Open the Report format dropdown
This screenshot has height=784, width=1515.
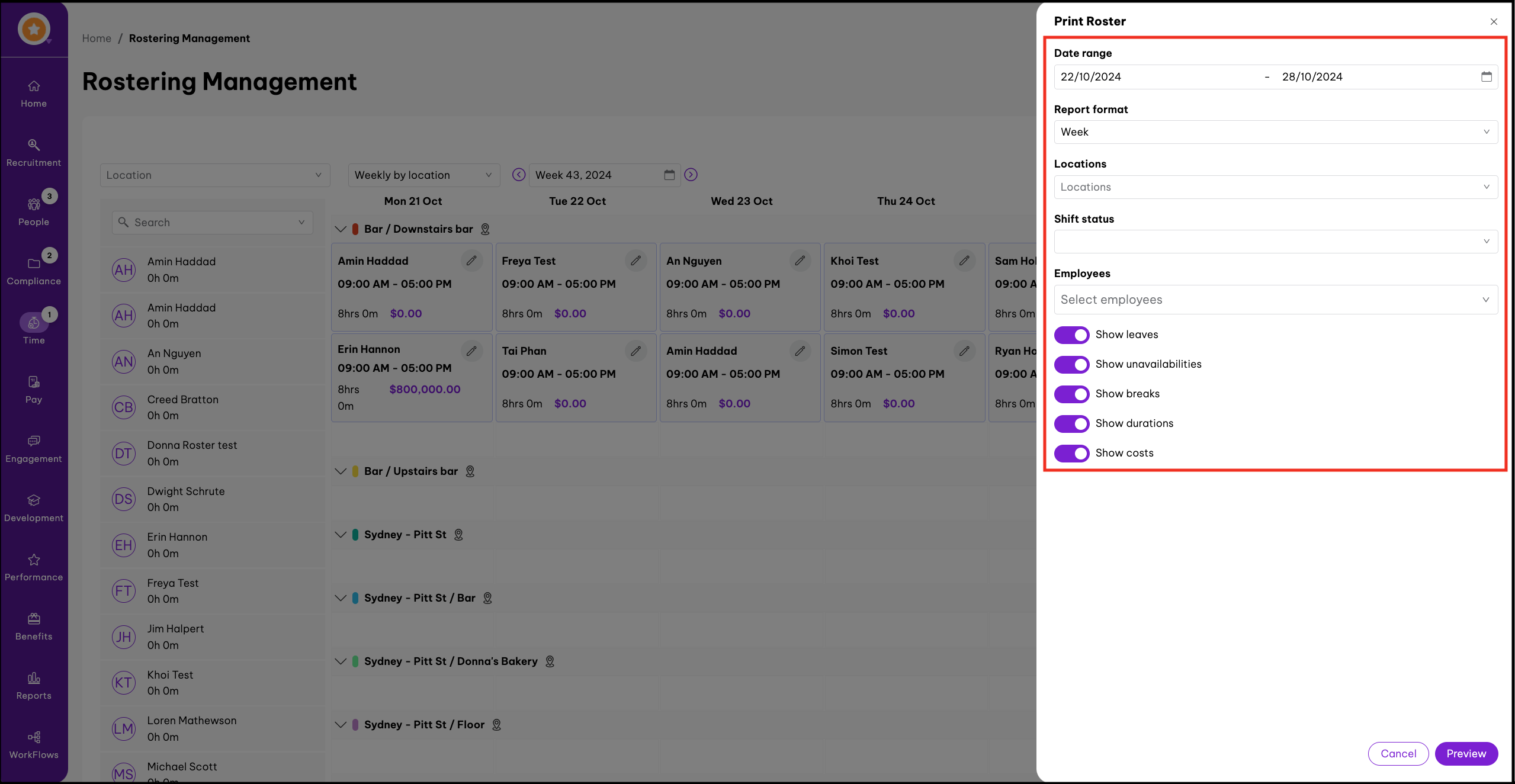tap(1275, 132)
